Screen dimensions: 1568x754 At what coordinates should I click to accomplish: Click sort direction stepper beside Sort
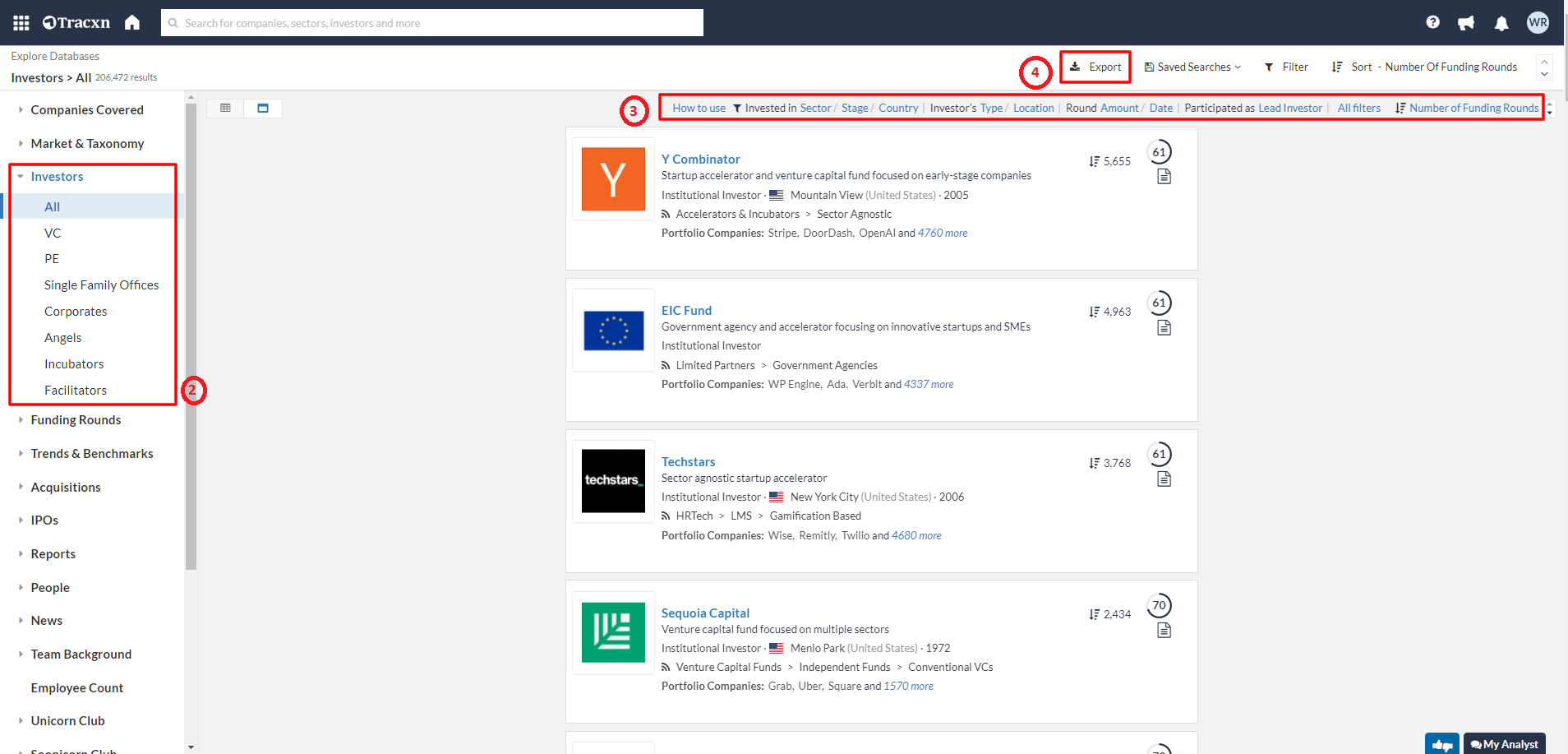click(1544, 67)
